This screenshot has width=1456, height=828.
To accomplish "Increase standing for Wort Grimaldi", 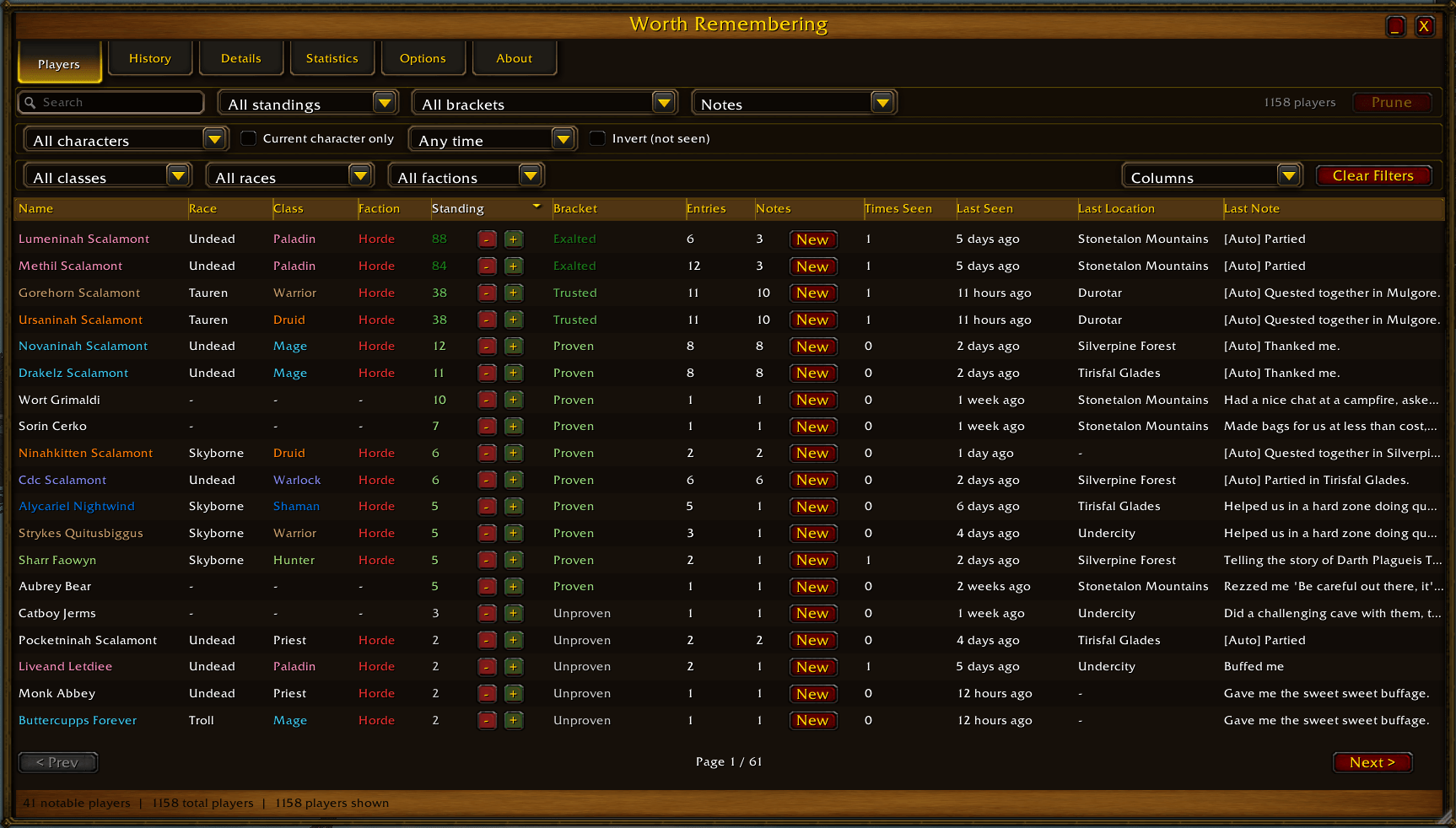I will point(513,400).
